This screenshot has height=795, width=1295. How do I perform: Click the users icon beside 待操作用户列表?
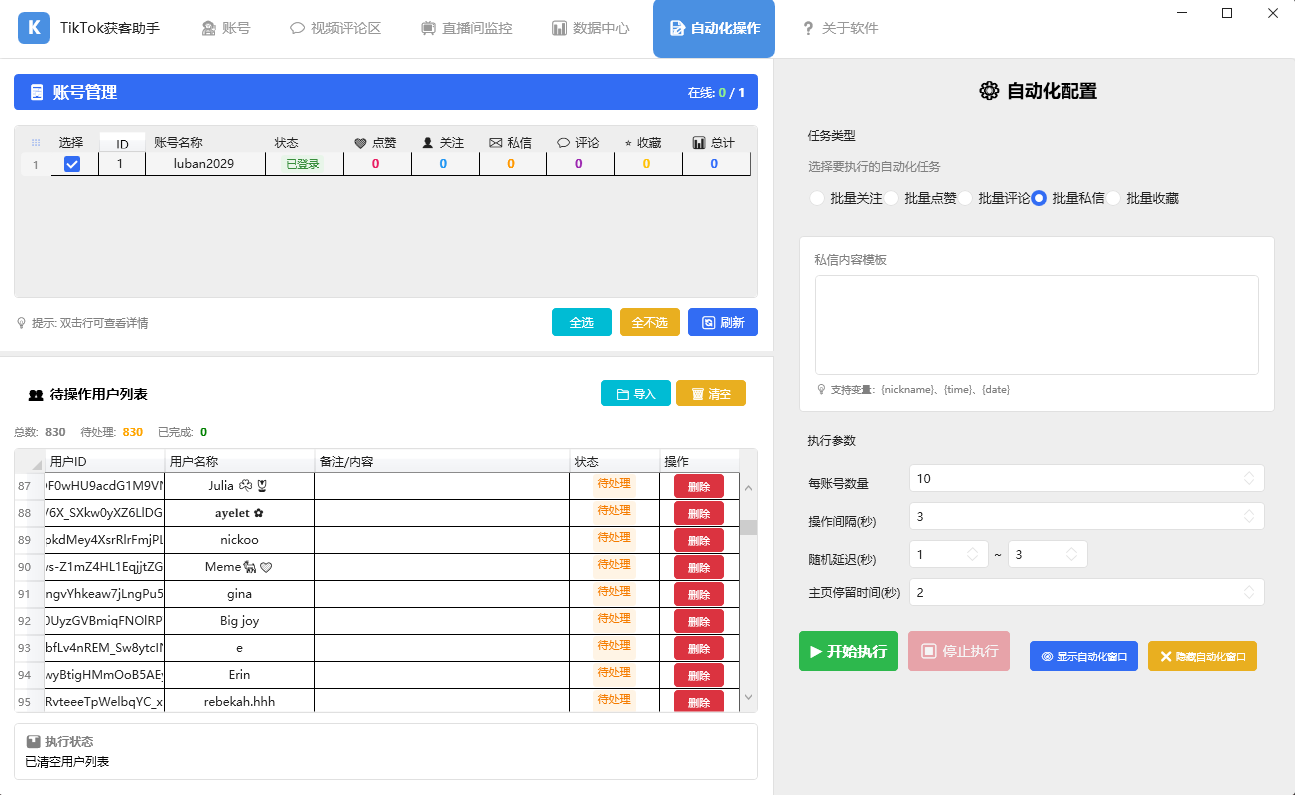(x=36, y=395)
